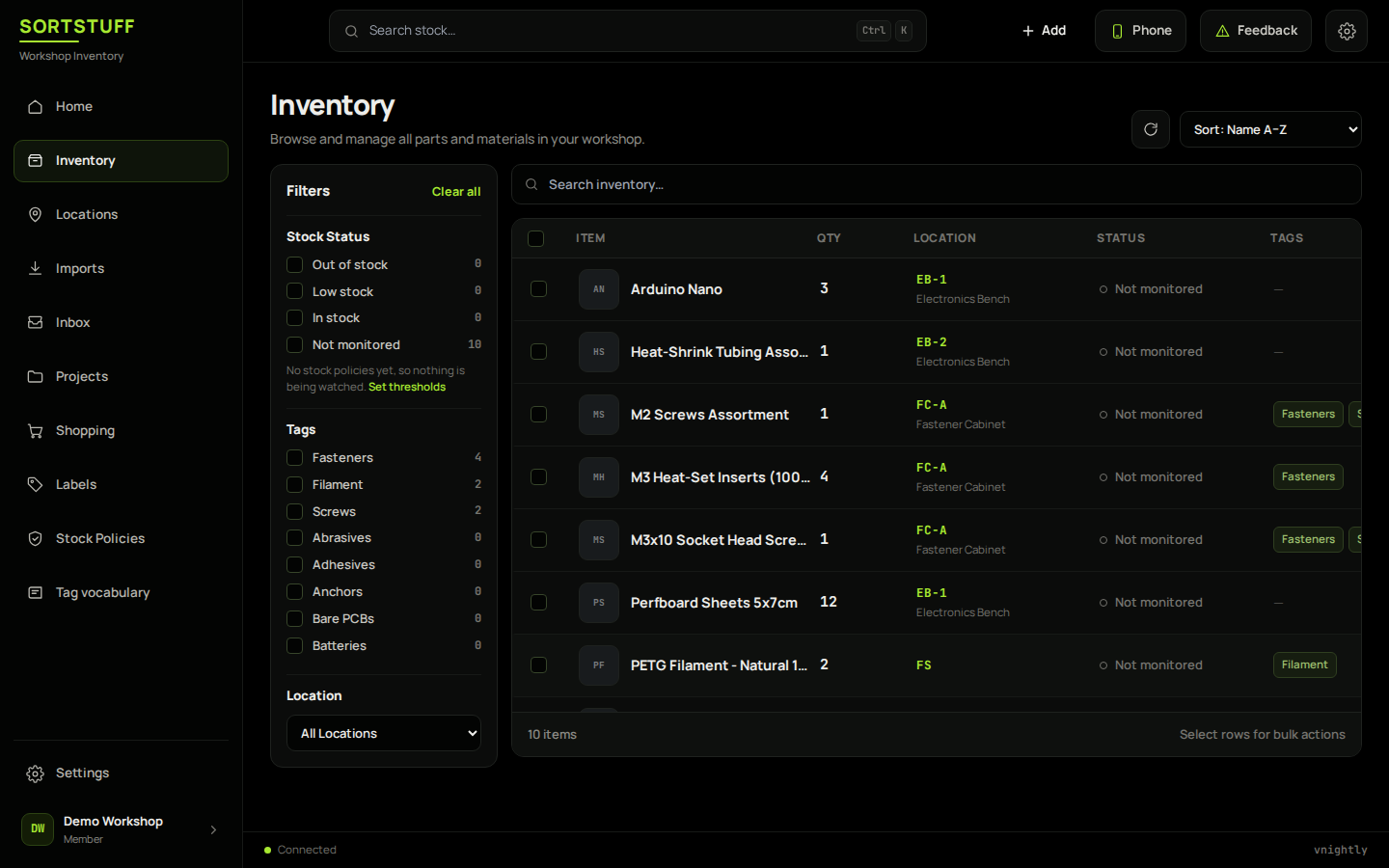This screenshot has height=868, width=1389.
Task: Click the MS avatar for M2 Screws Assortment
Action: (599, 415)
